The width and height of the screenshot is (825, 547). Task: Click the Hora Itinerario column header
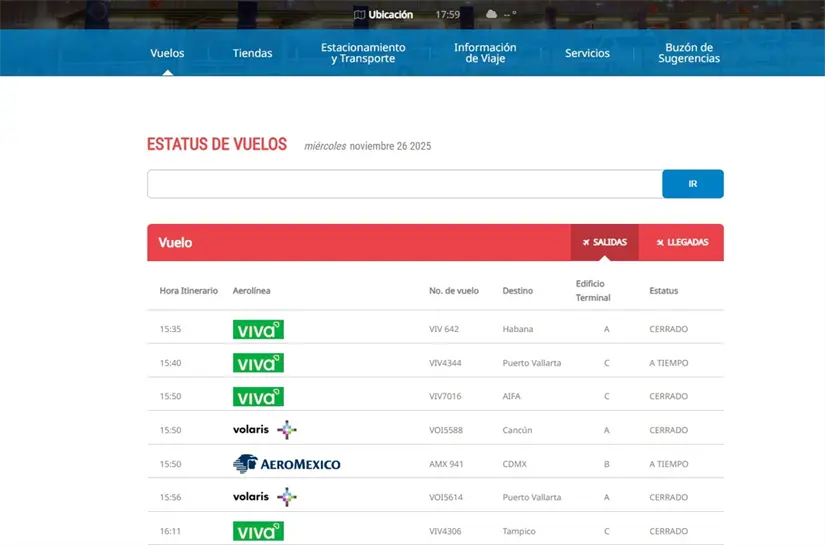click(188, 291)
